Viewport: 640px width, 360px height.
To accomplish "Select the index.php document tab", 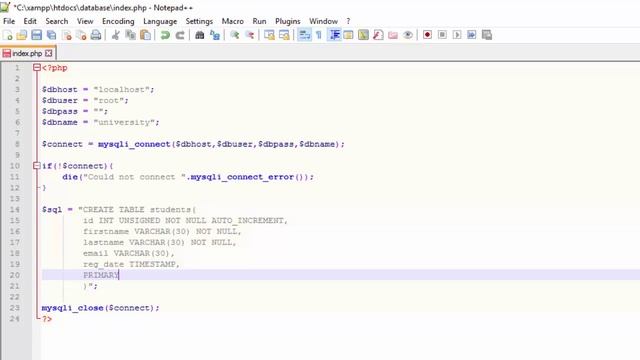I will [27, 53].
